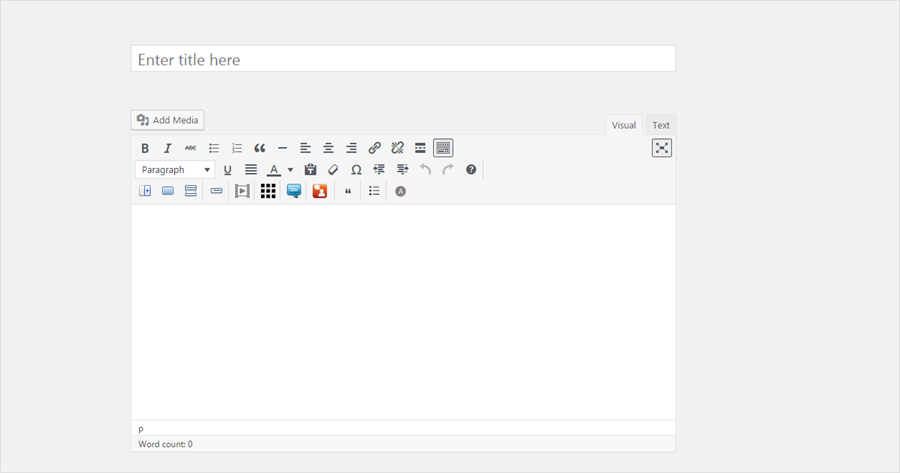Insert a special character (omega)

click(x=356, y=170)
